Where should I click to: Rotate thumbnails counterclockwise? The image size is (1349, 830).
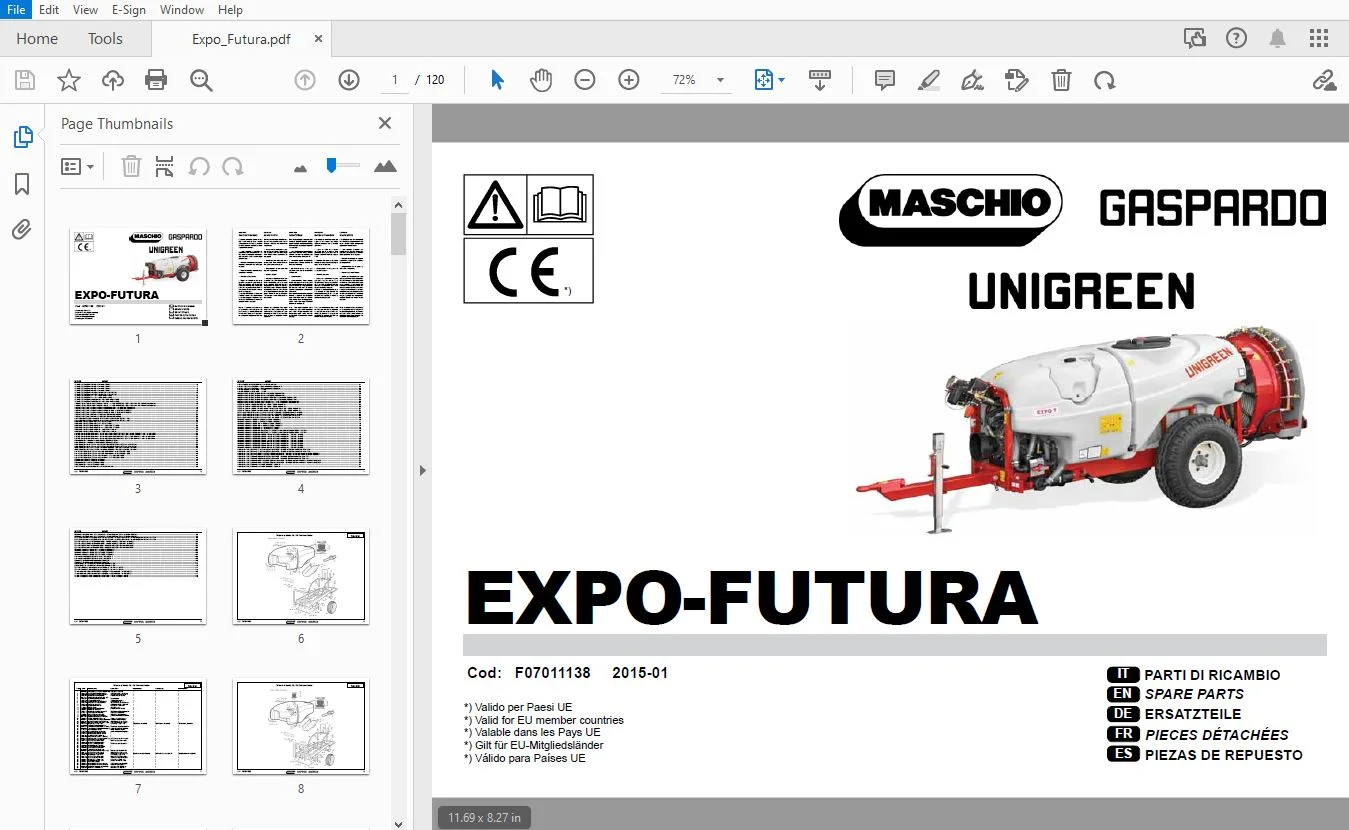pos(199,166)
